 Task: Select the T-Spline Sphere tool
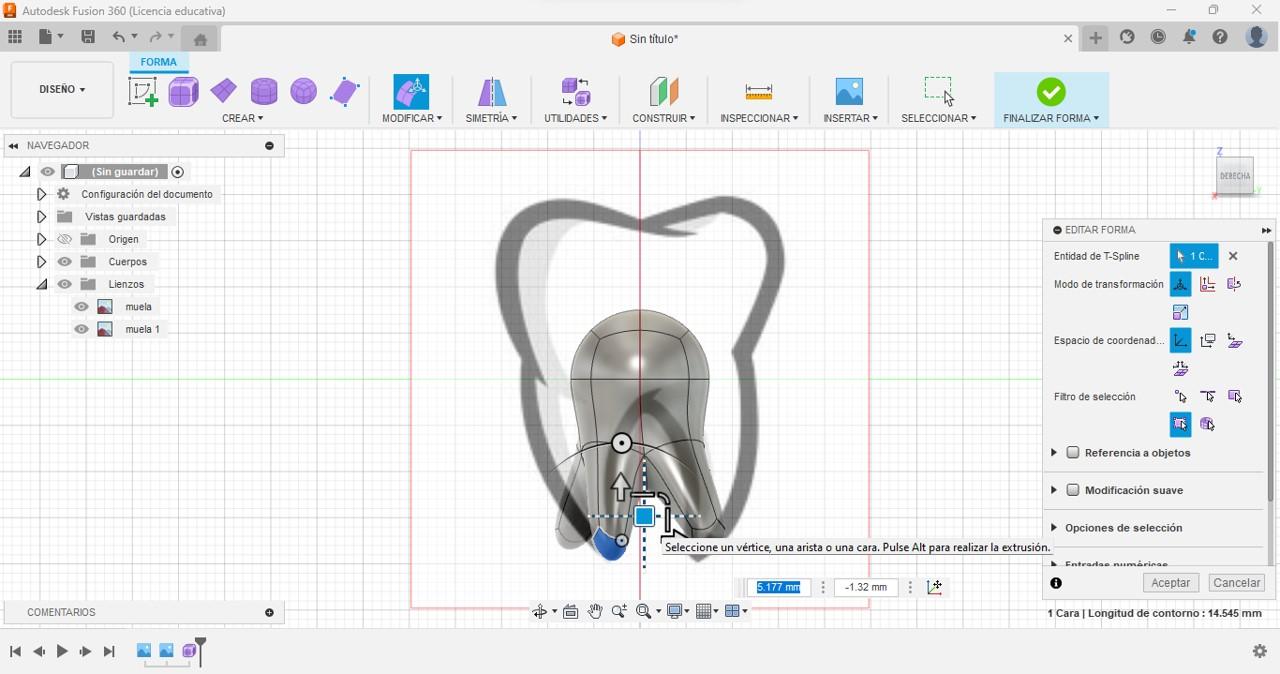[304, 92]
